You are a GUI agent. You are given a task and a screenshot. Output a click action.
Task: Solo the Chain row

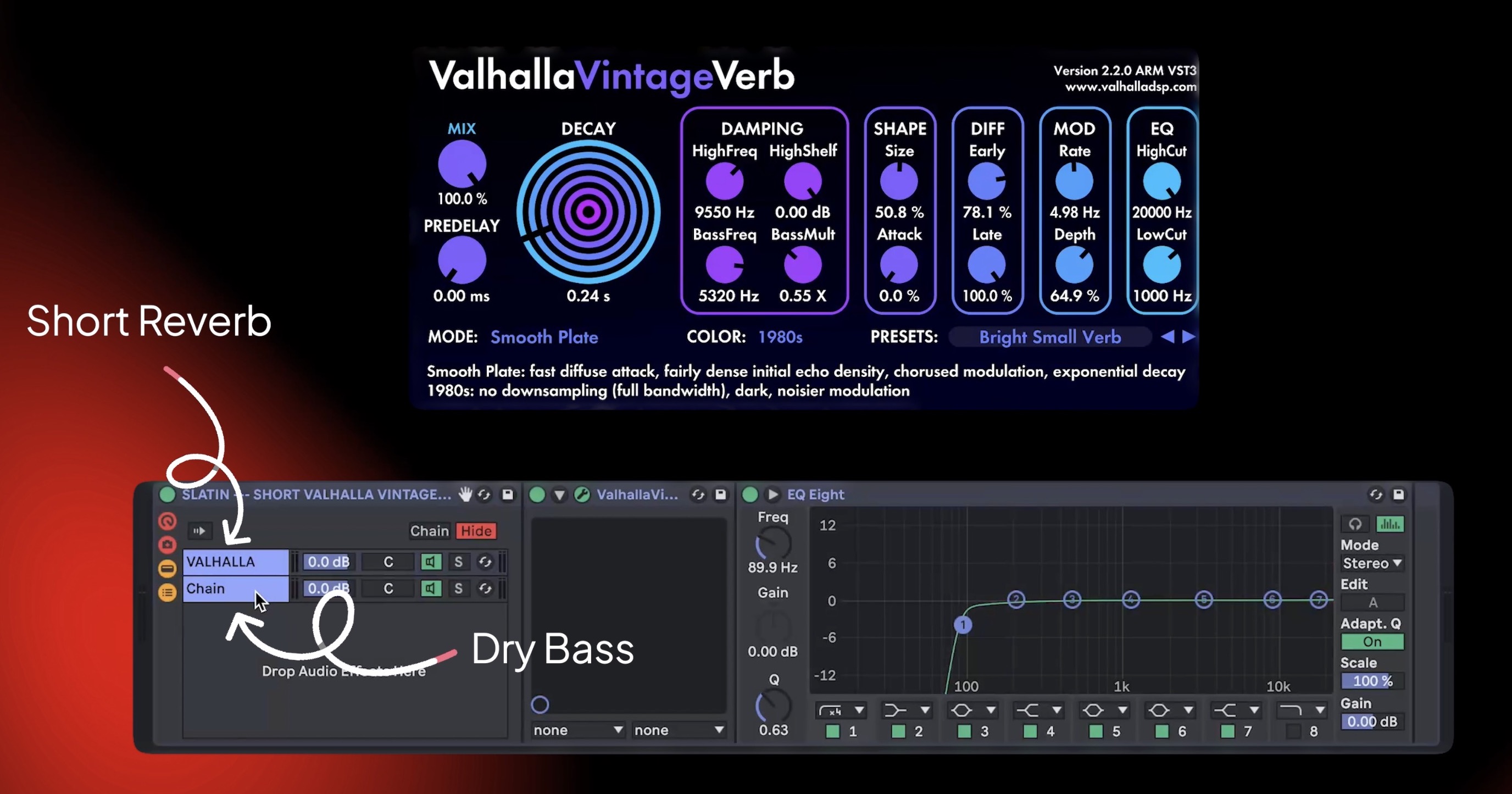tap(458, 588)
